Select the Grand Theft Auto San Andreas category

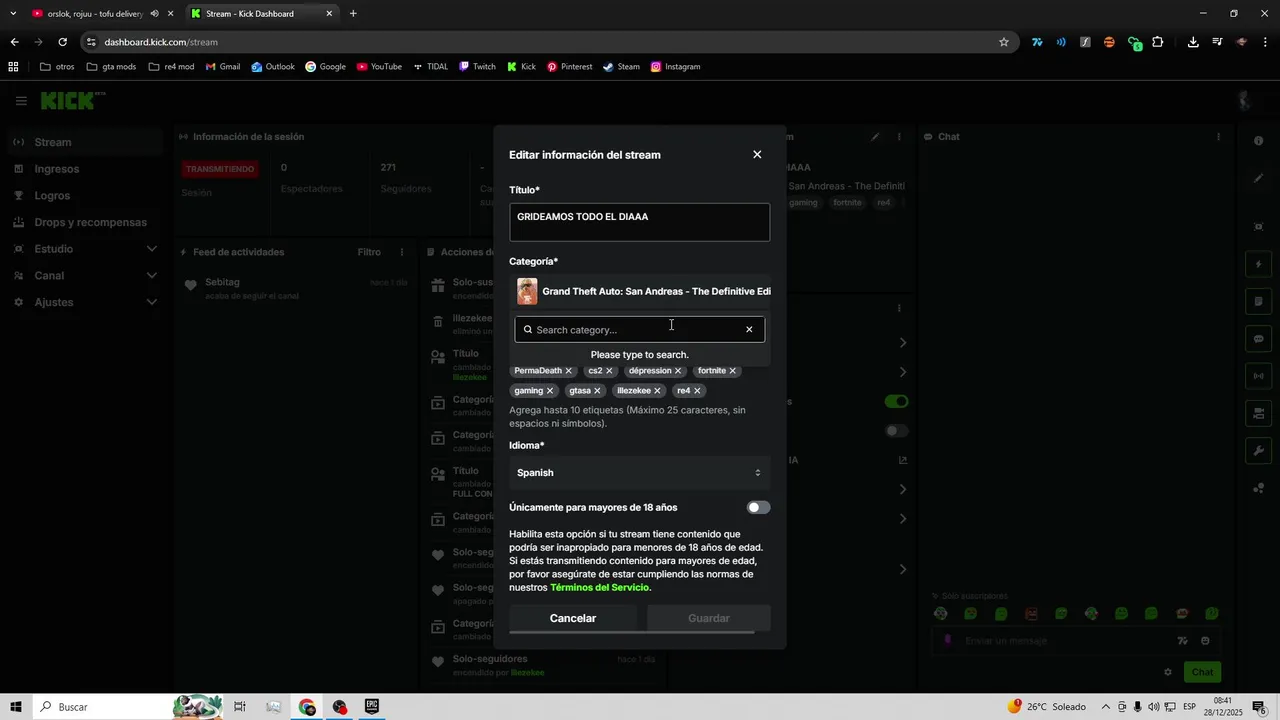point(639,292)
